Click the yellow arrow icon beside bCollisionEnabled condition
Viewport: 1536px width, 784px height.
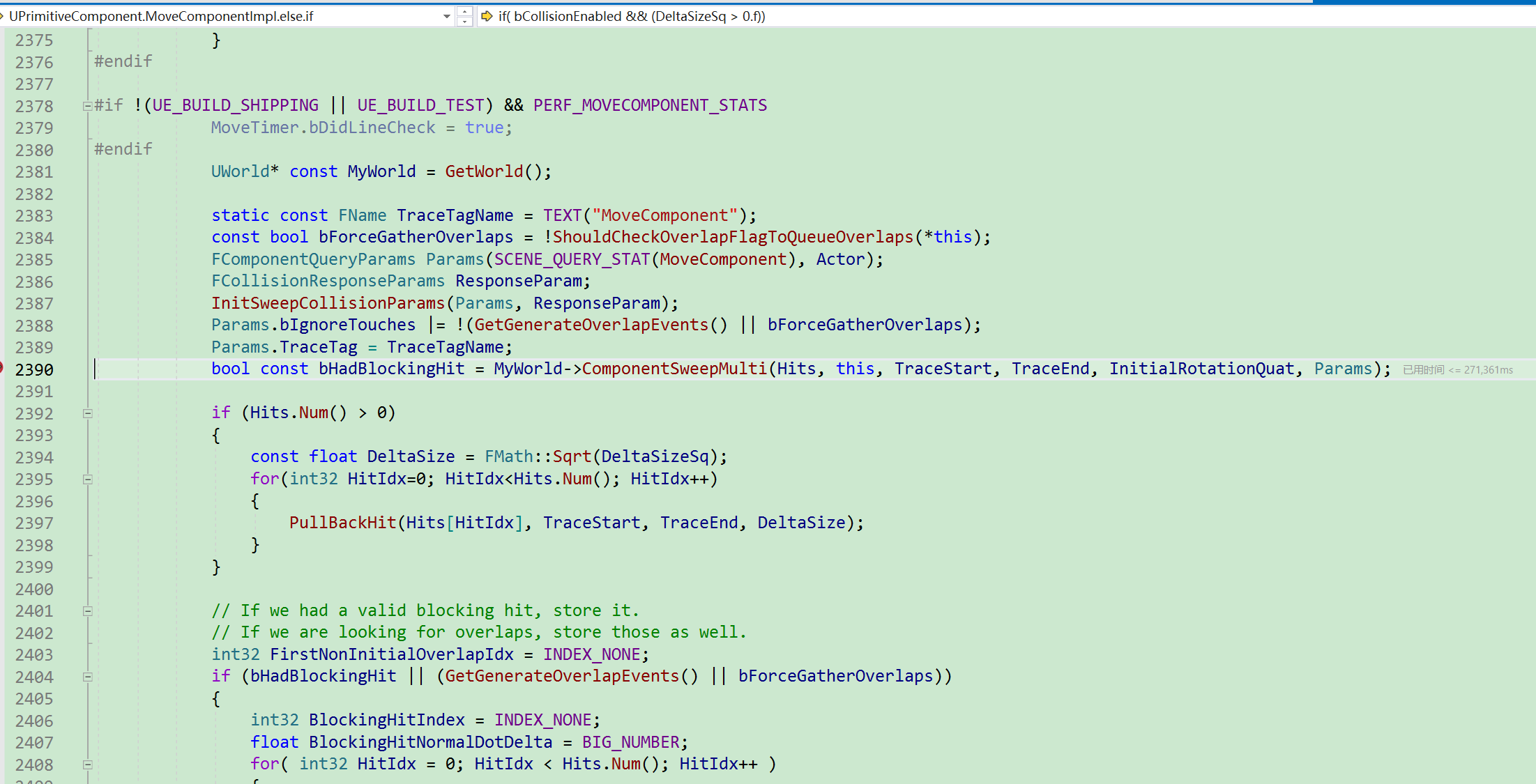tap(487, 16)
